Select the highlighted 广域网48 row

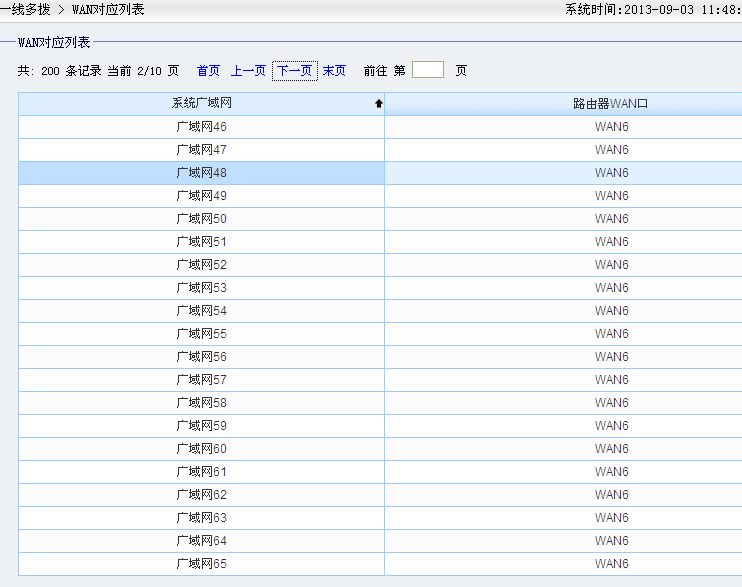coord(201,173)
